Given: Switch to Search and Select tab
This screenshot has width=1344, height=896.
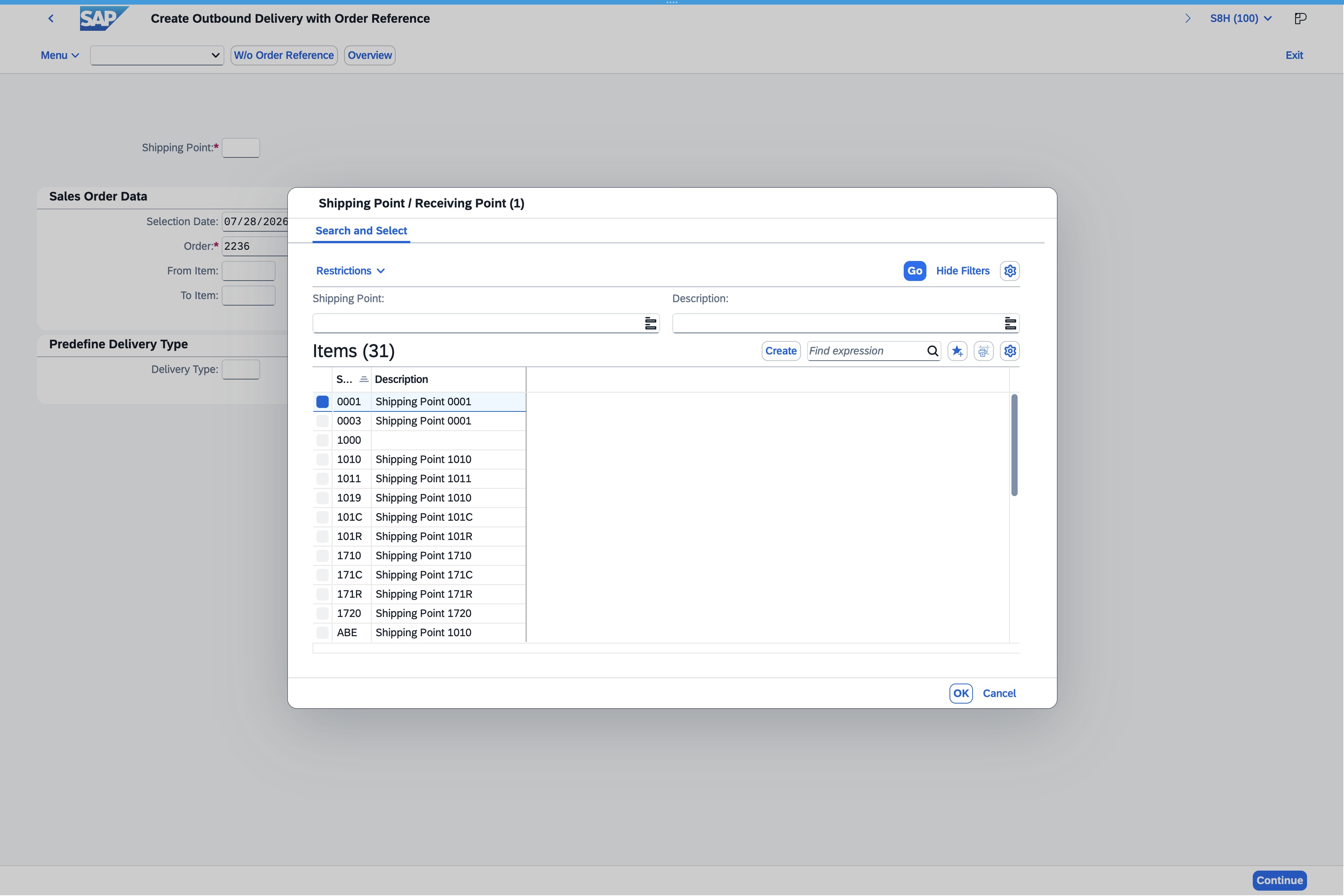Looking at the screenshot, I should click(361, 231).
